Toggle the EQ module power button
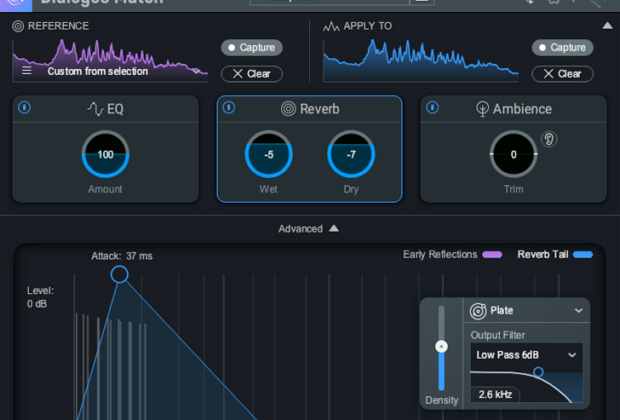The width and height of the screenshot is (620, 420). (24, 108)
